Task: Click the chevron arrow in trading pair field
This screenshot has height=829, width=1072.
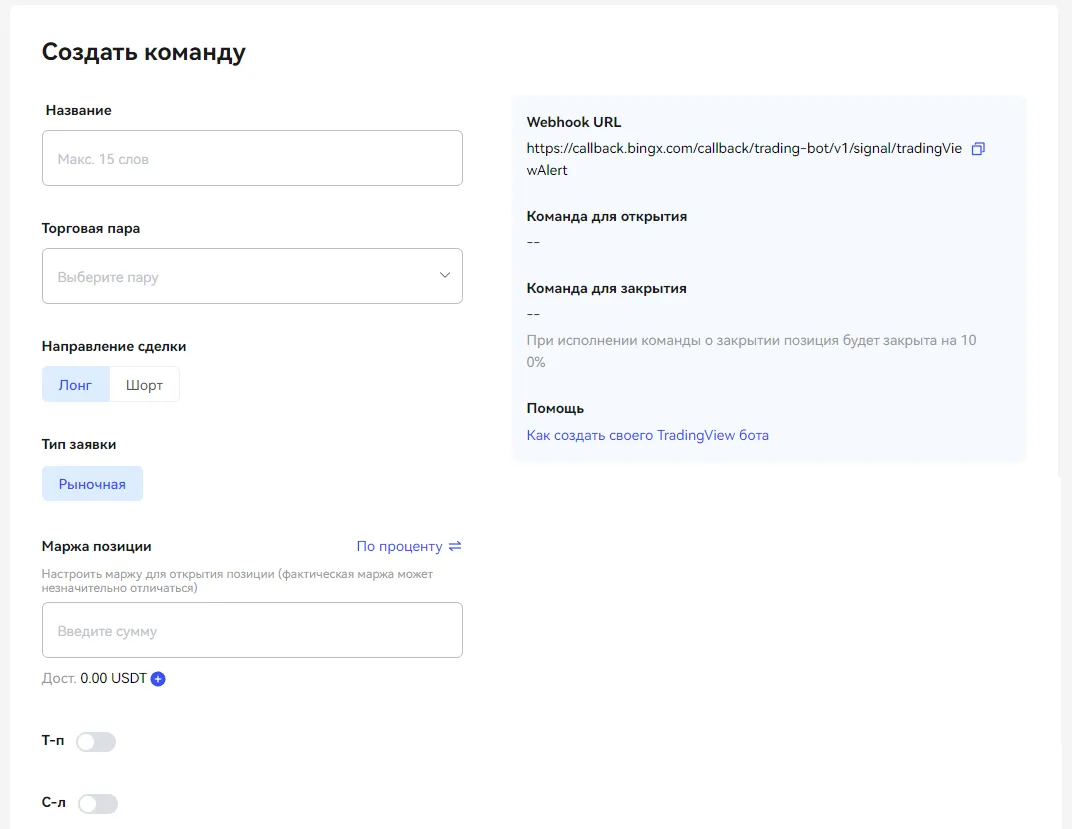Action: (x=445, y=276)
